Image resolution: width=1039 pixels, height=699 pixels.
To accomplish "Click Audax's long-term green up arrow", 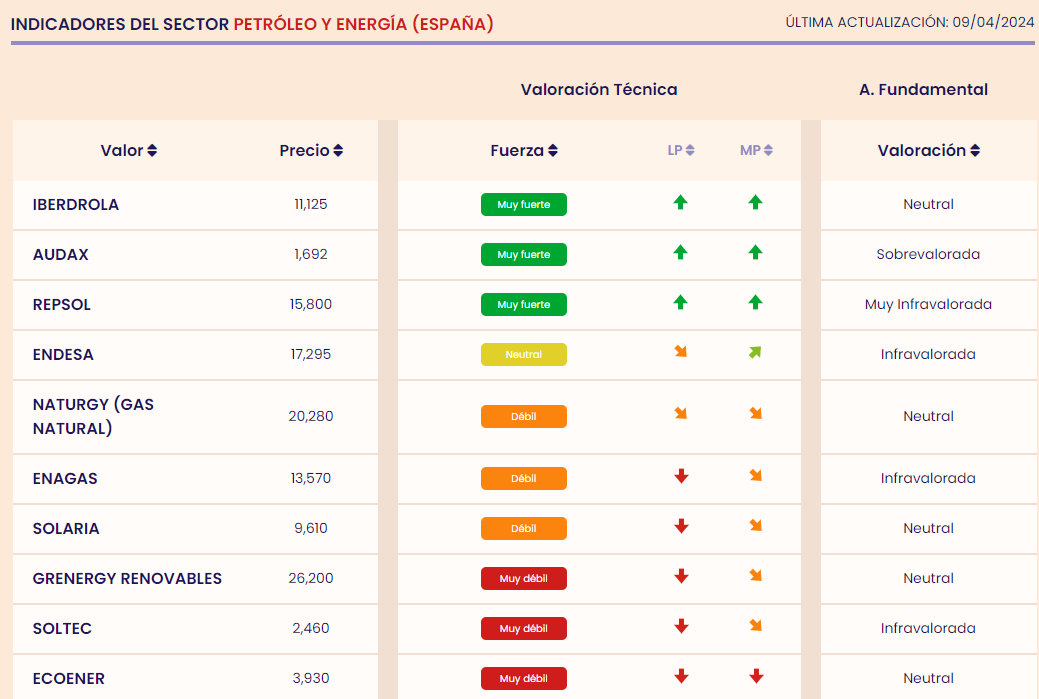I will pyautogui.click(x=680, y=253).
